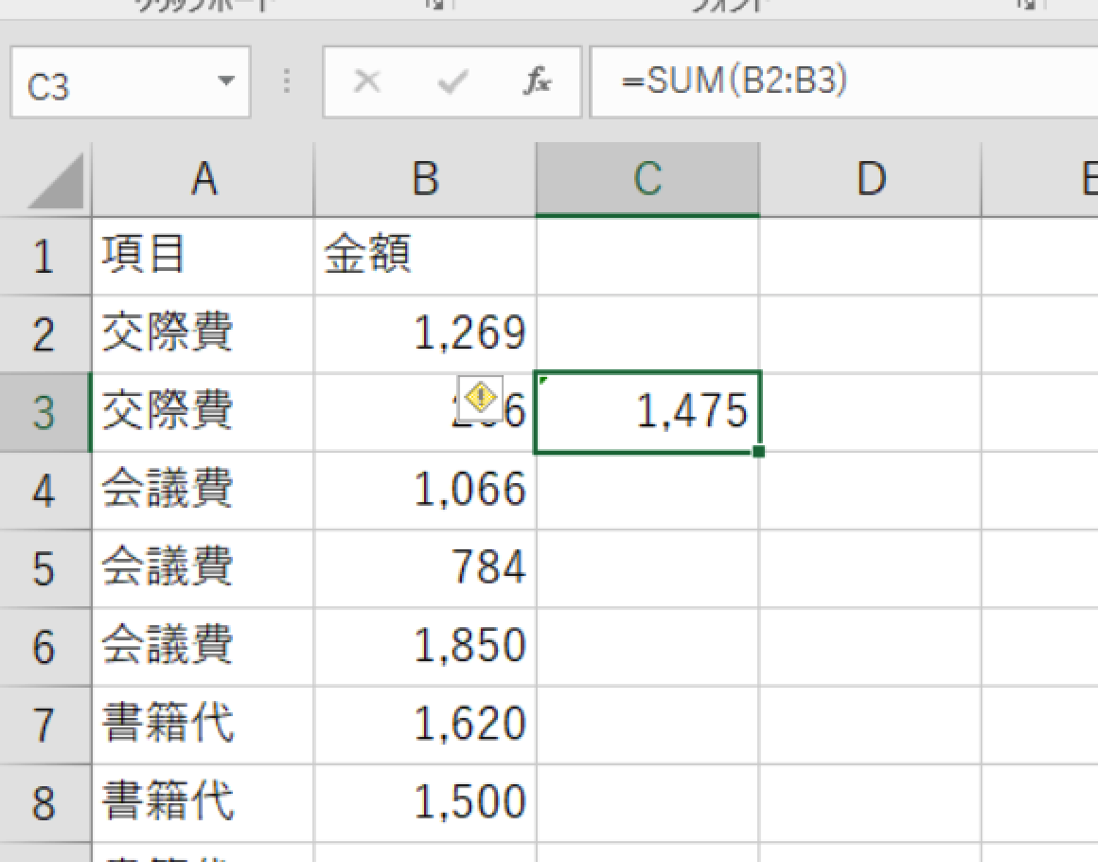
Task: Click cell A7 containing 書籍代
Action: pos(203,725)
